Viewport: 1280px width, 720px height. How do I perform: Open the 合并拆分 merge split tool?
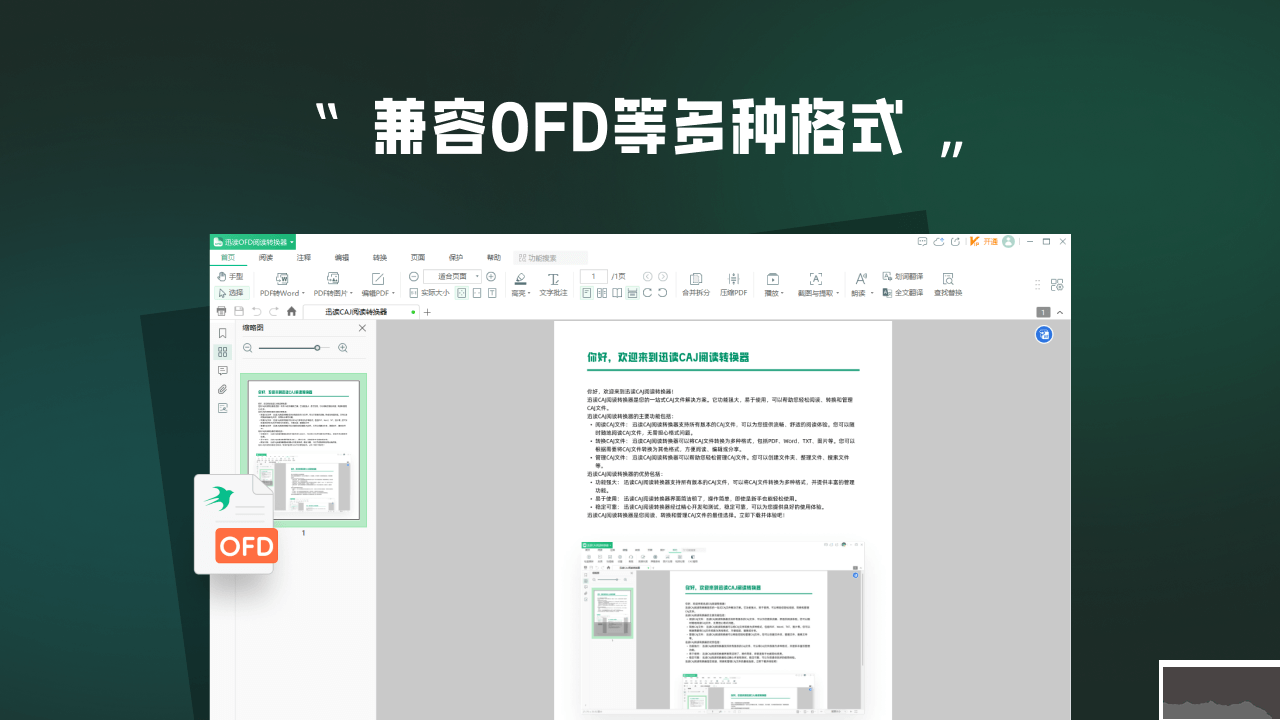(696, 284)
